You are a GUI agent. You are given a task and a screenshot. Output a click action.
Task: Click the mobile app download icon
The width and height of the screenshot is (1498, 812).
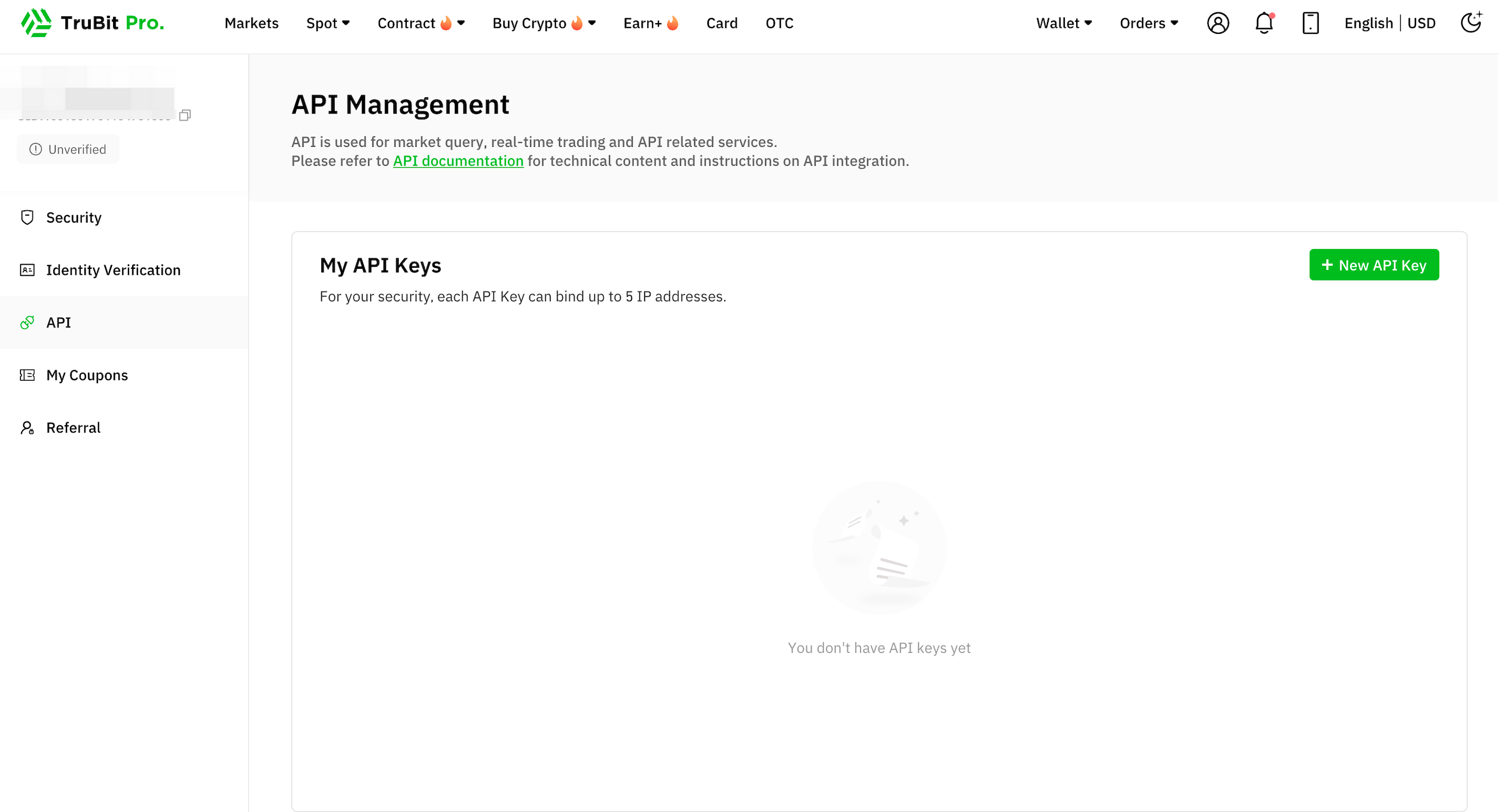coord(1310,23)
